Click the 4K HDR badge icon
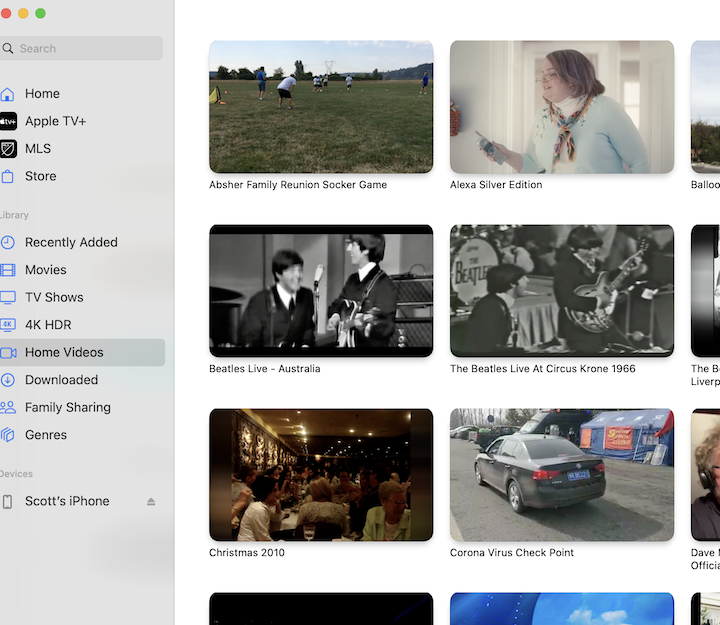Image resolution: width=720 pixels, height=625 pixels. [8, 324]
